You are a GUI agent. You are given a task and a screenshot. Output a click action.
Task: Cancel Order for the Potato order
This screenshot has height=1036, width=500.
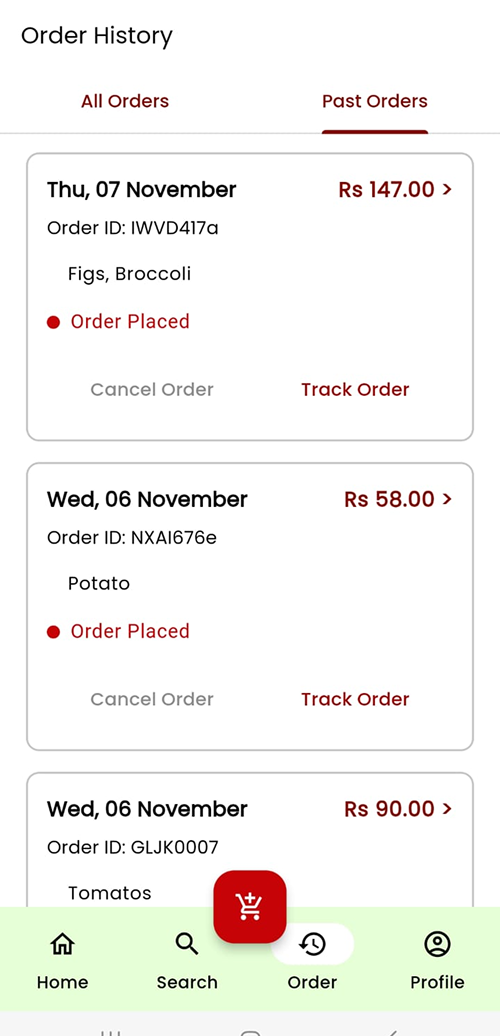click(152, 699)
